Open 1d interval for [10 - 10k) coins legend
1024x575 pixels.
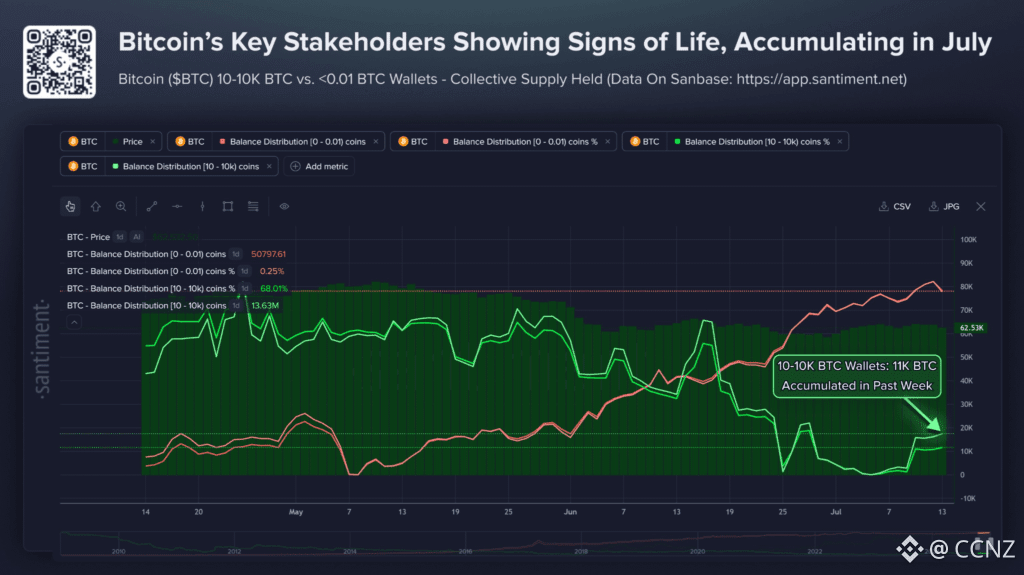[236, 305]
